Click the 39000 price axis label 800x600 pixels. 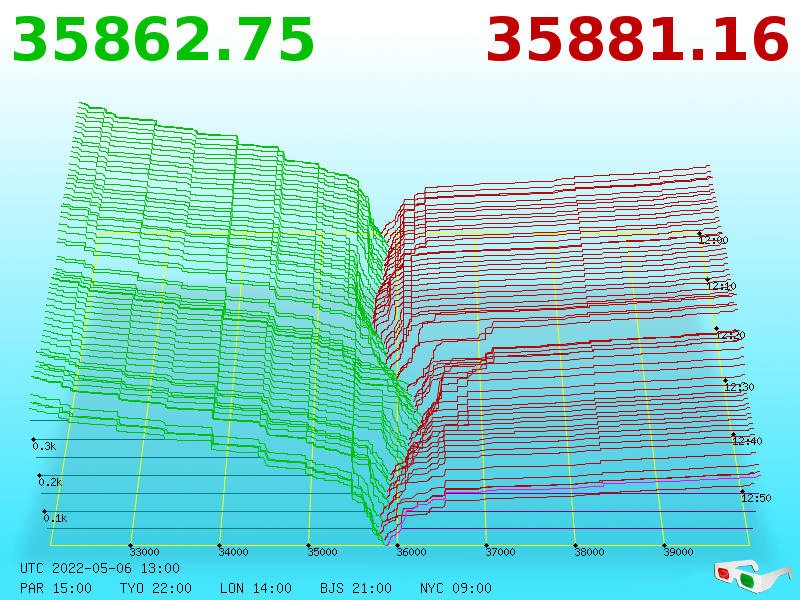tap(678, 552)
